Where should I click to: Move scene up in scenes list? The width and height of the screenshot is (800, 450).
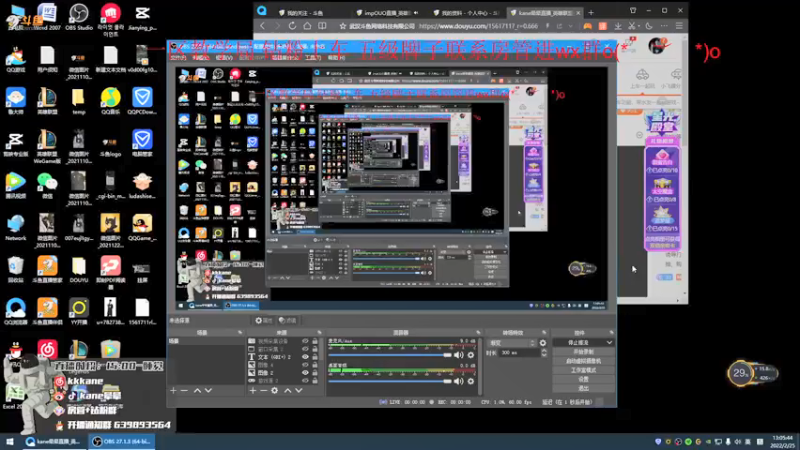[197, 390]
